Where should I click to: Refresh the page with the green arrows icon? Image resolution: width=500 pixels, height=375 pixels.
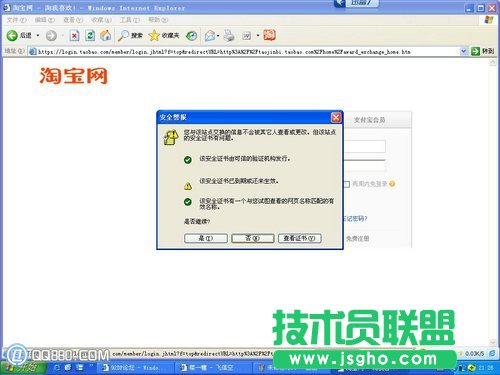[x=90, y=35]
